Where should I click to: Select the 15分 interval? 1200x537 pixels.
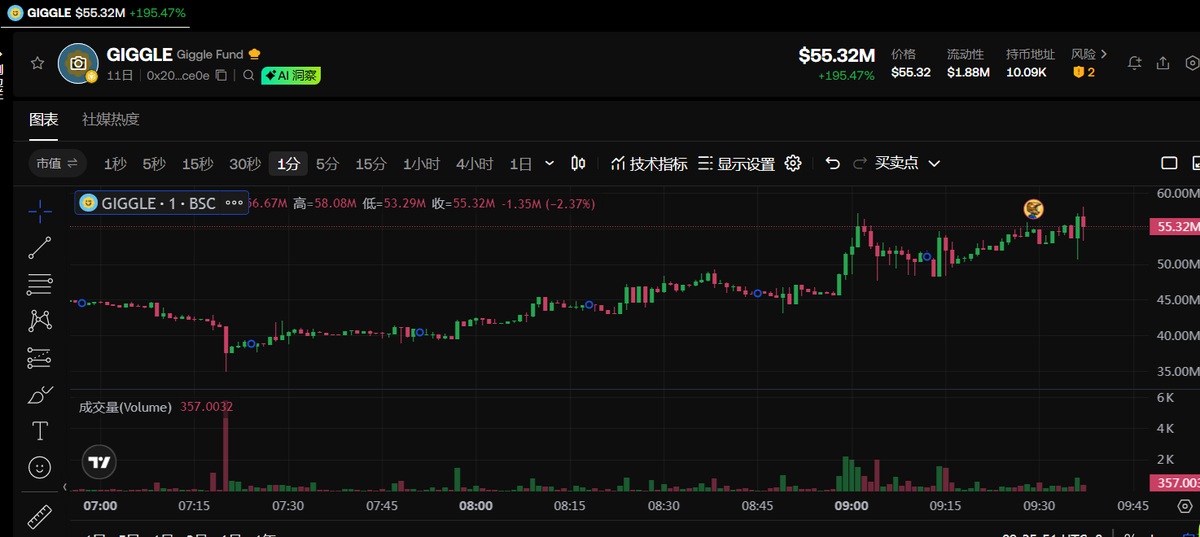click(371, 164)
